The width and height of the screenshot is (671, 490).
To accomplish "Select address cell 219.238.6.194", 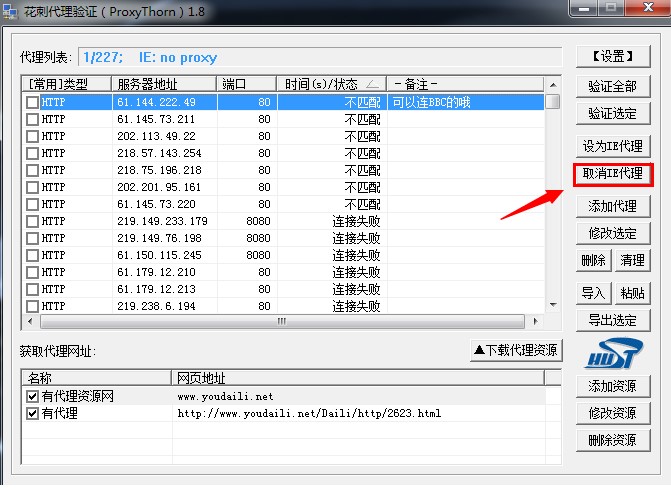I will 165,306.
